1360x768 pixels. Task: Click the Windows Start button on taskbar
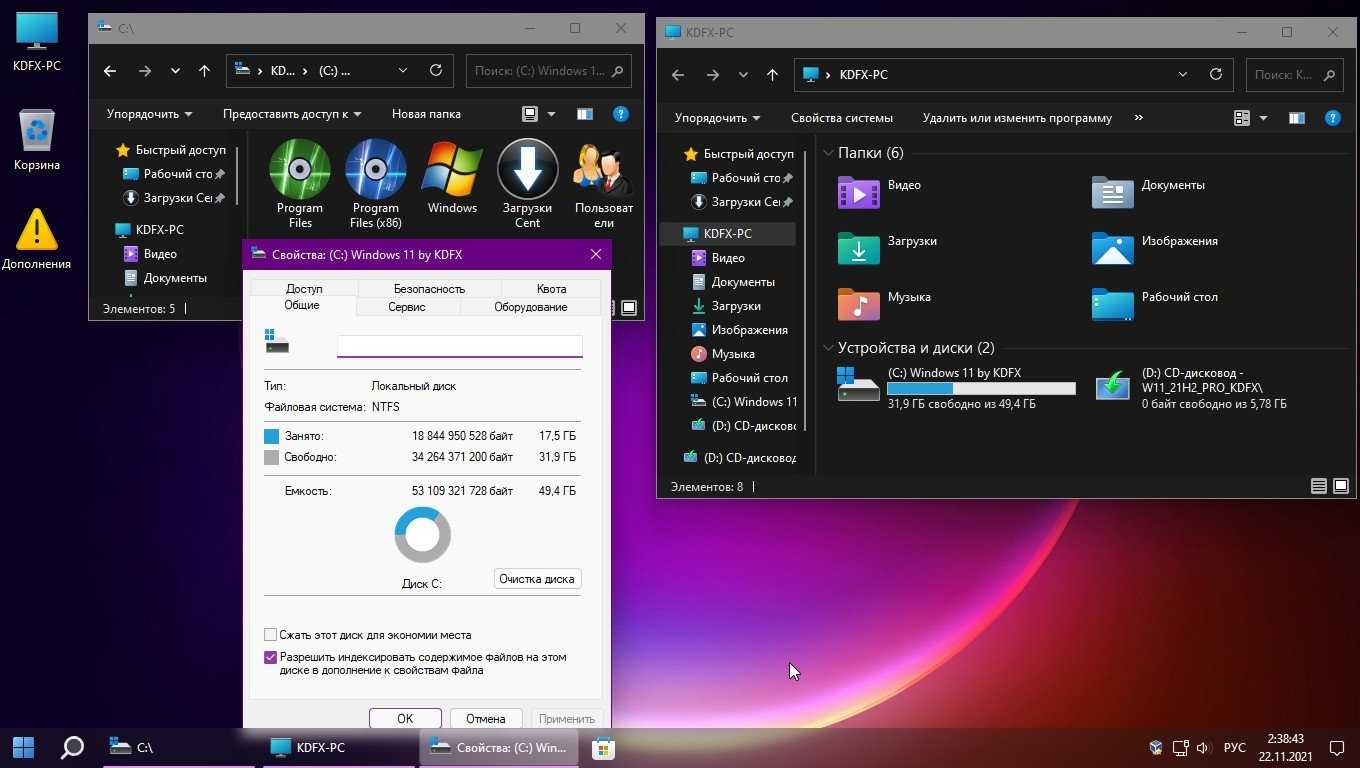coord(23,747)
